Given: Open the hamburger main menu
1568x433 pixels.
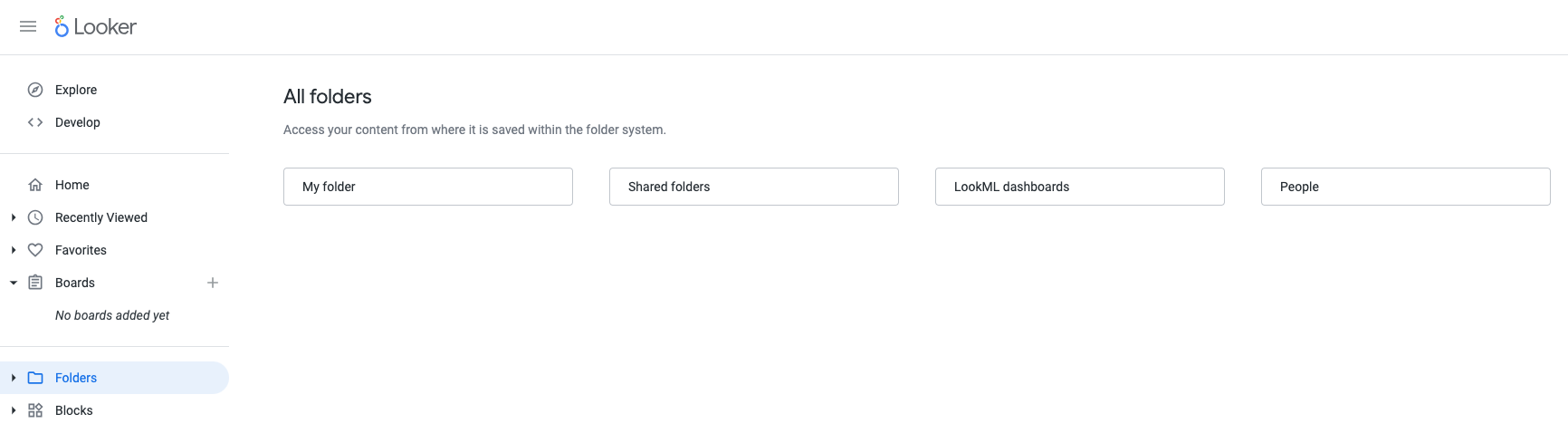Looking at the screenshot, I should pos(28,27).
